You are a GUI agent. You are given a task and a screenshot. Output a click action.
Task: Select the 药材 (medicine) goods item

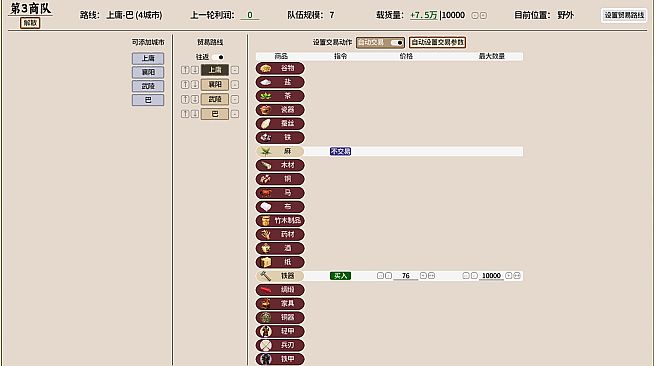(x=280, y=234)
